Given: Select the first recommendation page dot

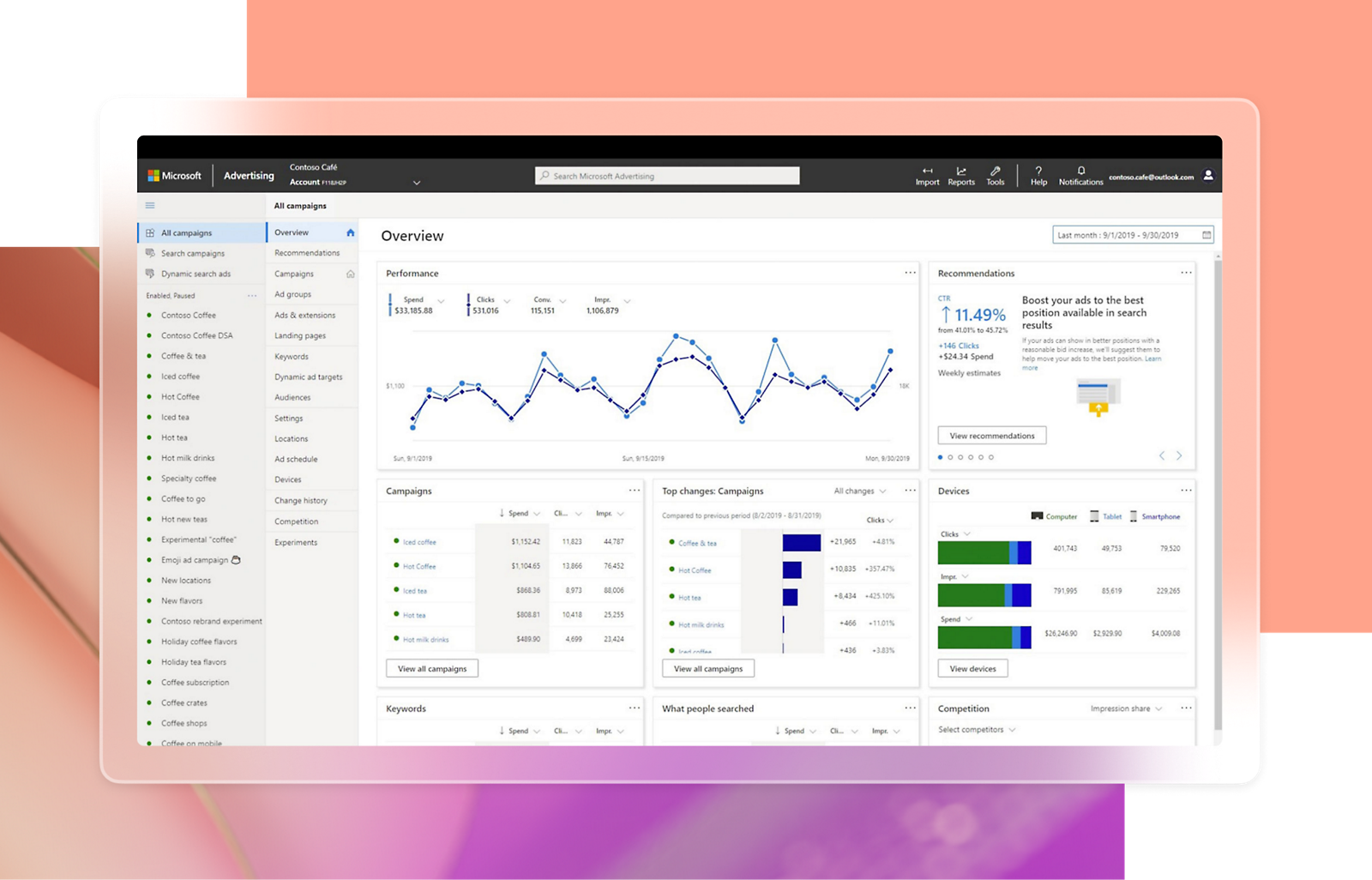Looking at the screenshot, I should [940, 457].
